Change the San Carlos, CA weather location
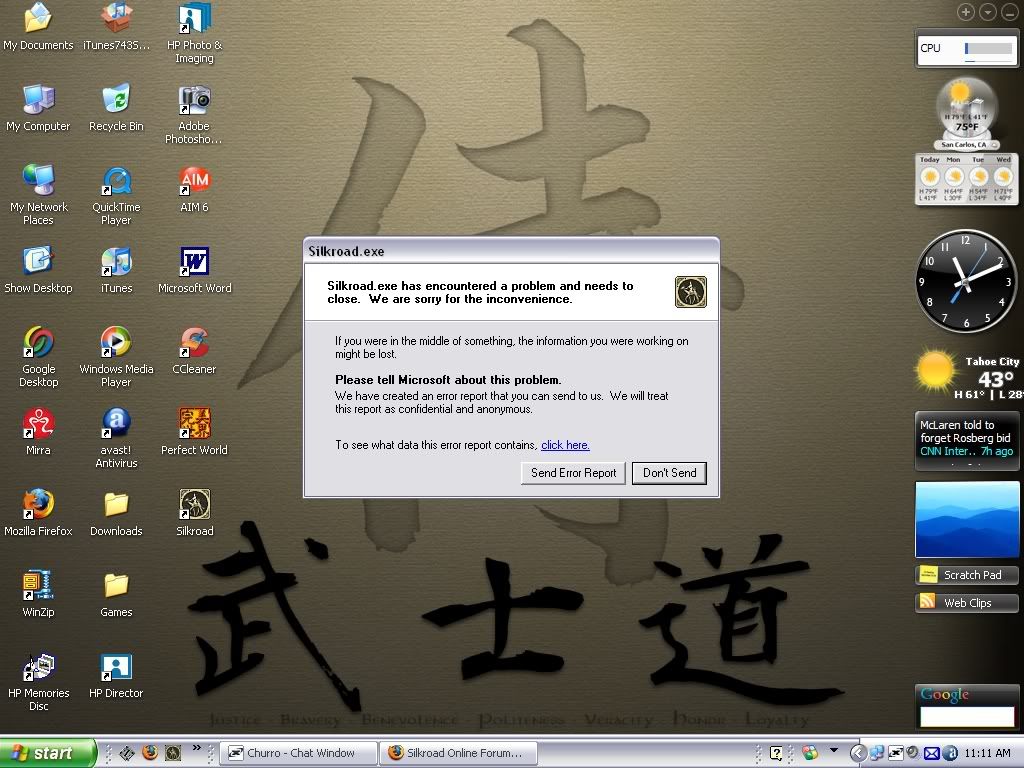The width and height of the screenshot is (1024, 768). pyautogui.click(x=968, y=144)
